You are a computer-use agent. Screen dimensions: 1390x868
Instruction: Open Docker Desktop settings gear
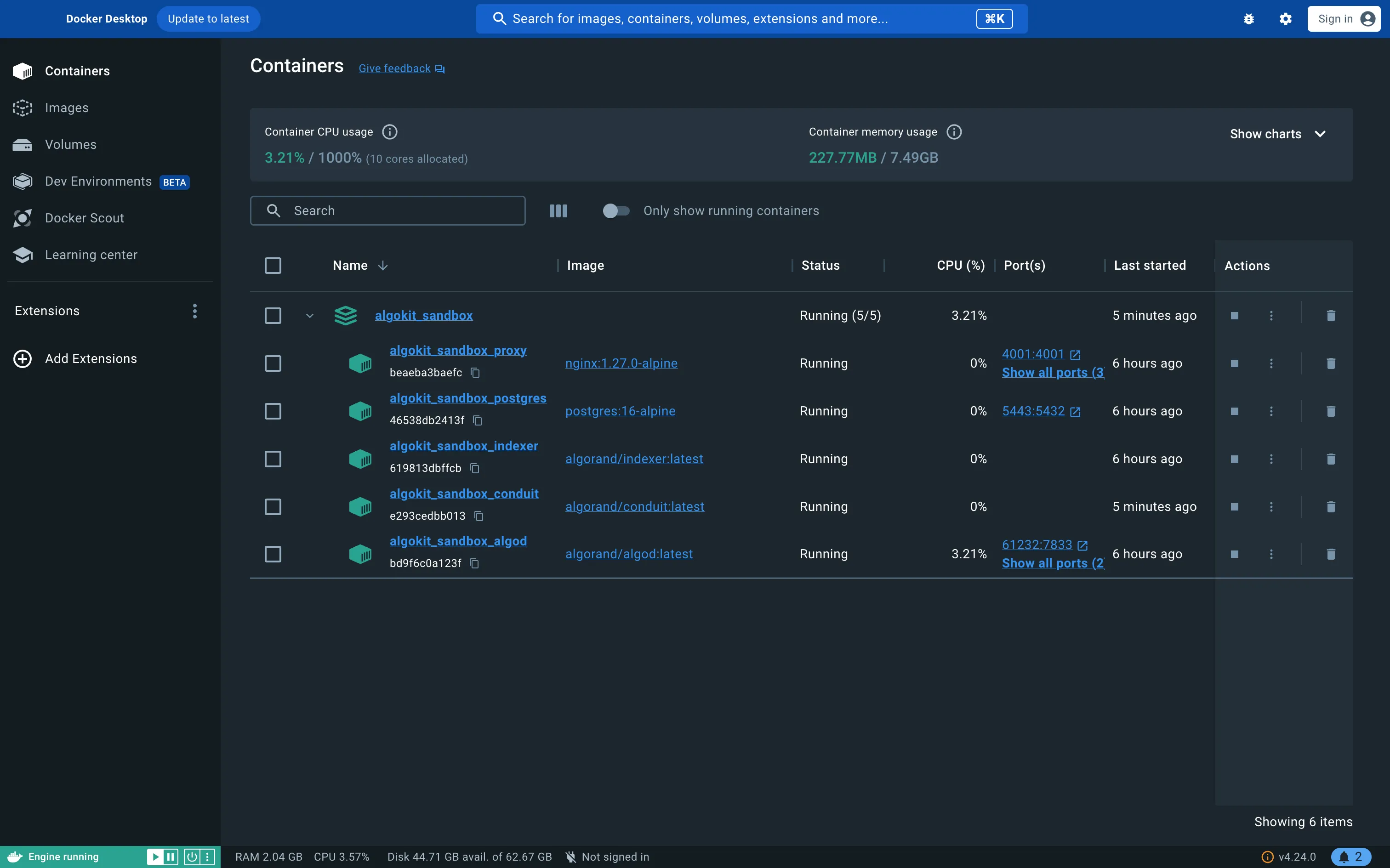pos(1286,18)
